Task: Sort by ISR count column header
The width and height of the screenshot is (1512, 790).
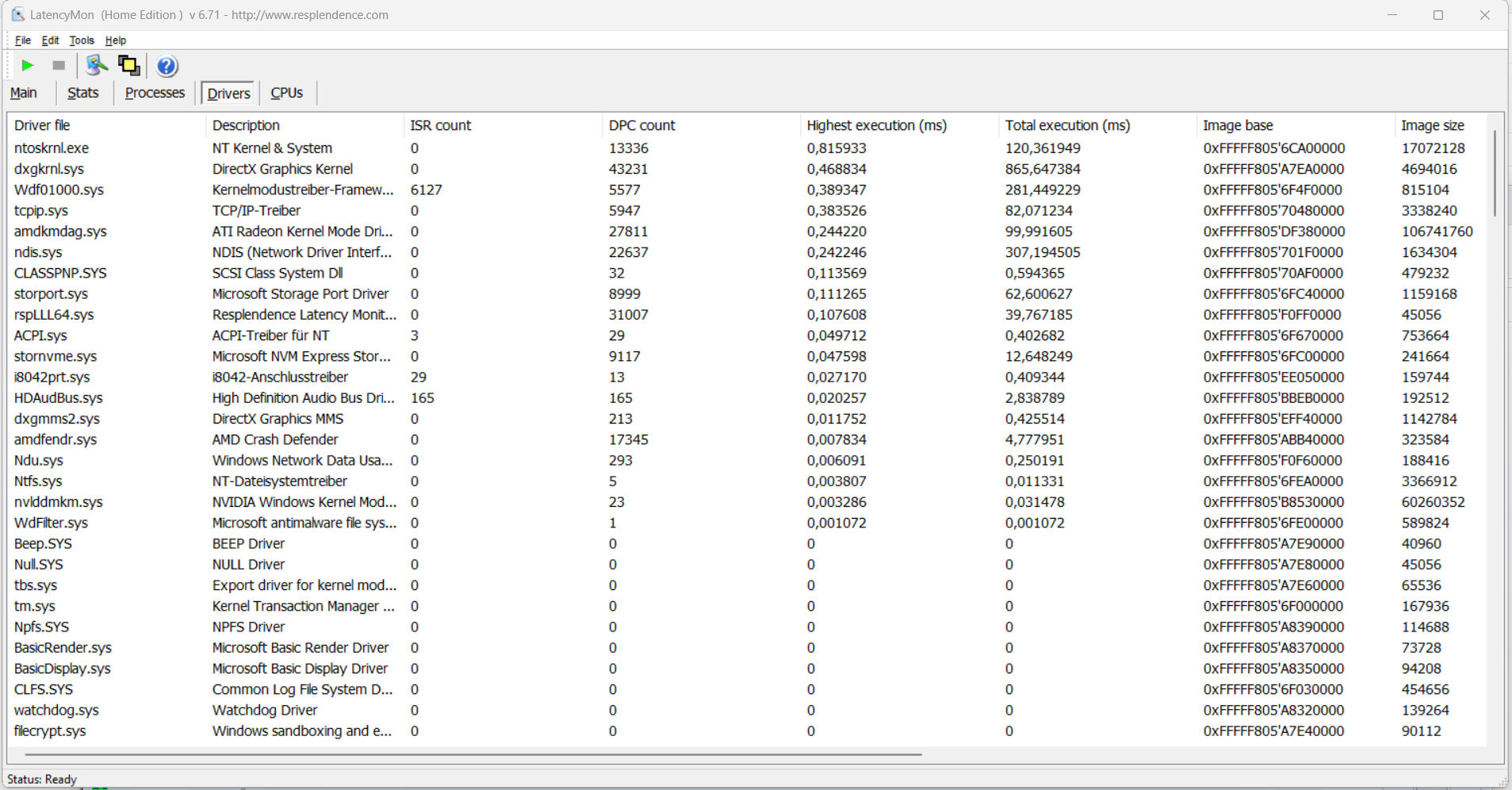Action: [x=503, y=125]
